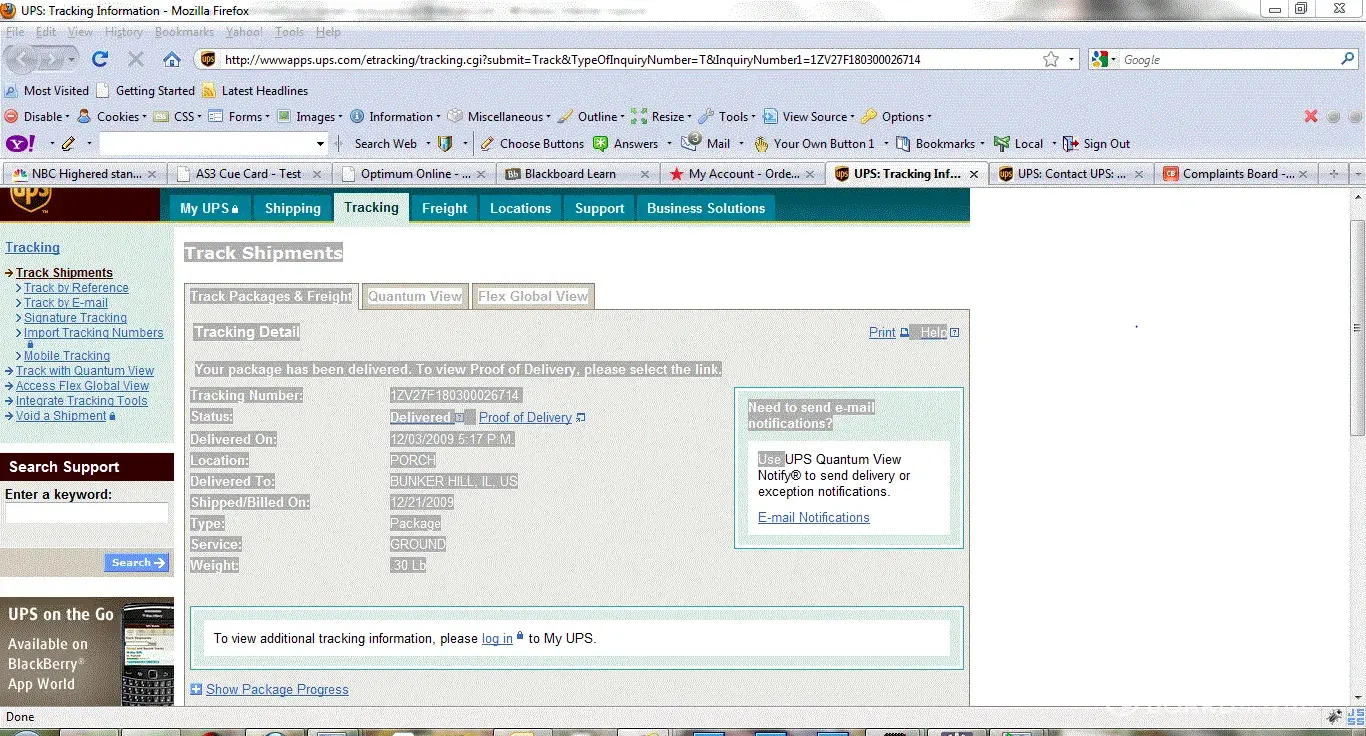Open Yahoo Mail from the toolbar
The height and width of the screenshot is (736, 1366).
(708, 144)
